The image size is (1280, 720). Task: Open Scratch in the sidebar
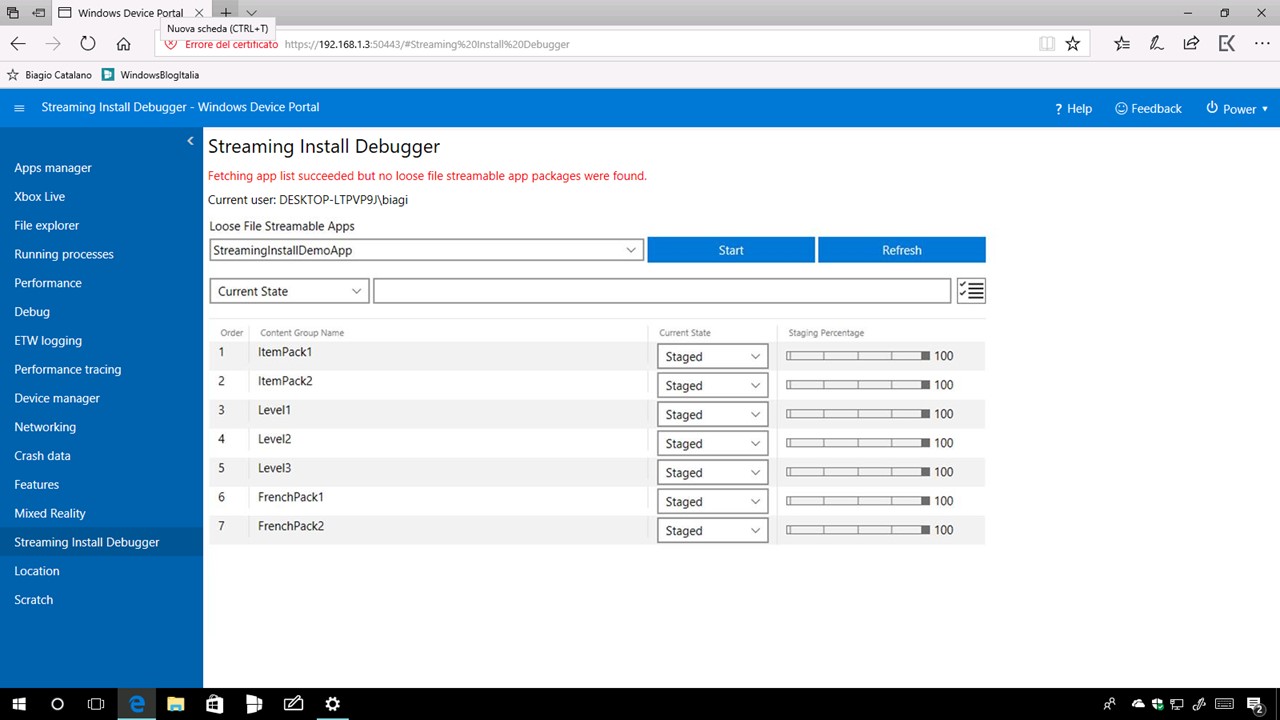[x=34, y=600]
